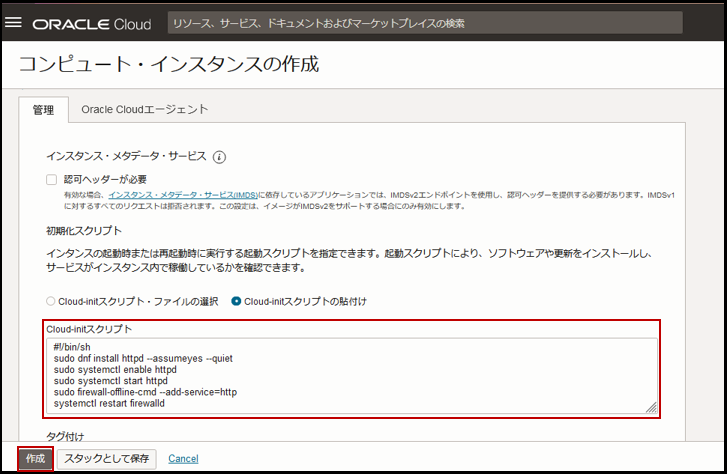Click the タグ付け heading
The image size is (727, 474).
coord(65,436)
